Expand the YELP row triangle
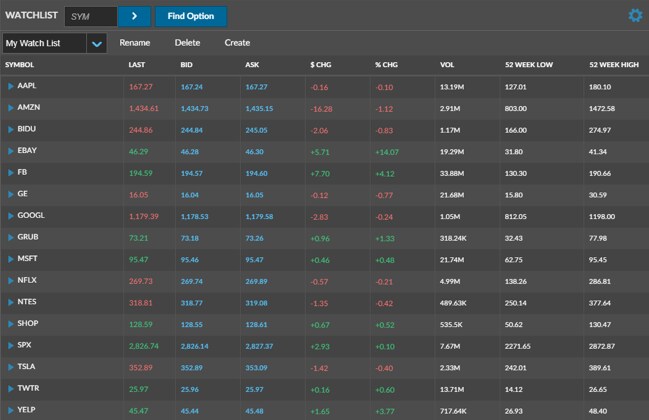 point(11,410)
